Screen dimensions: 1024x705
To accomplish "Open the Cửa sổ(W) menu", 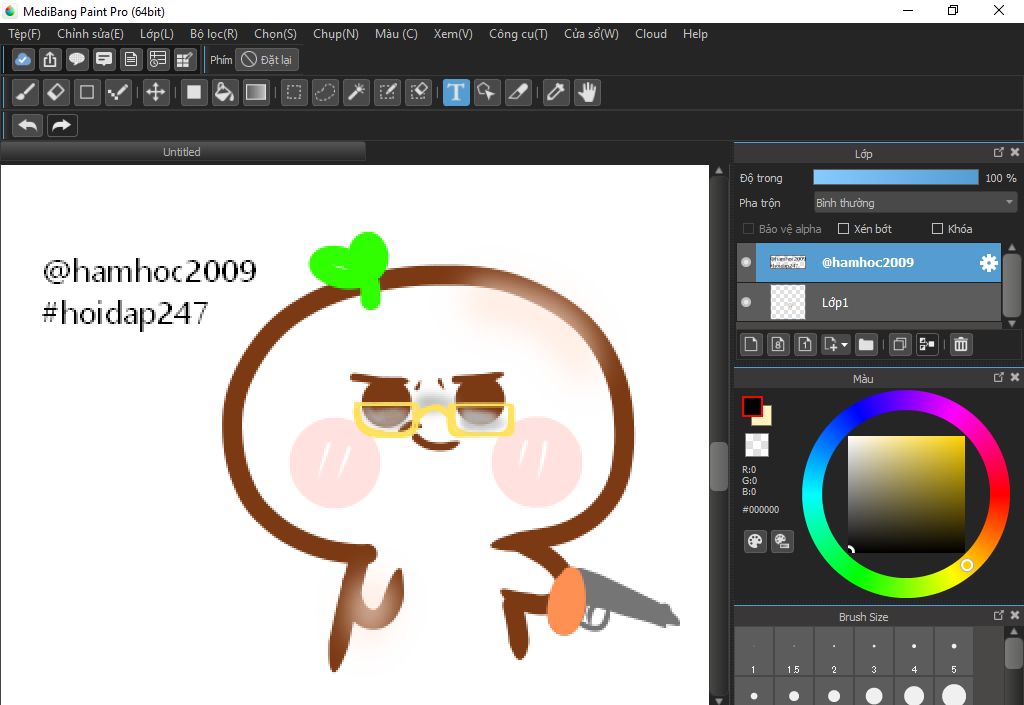I will point(591,34).
